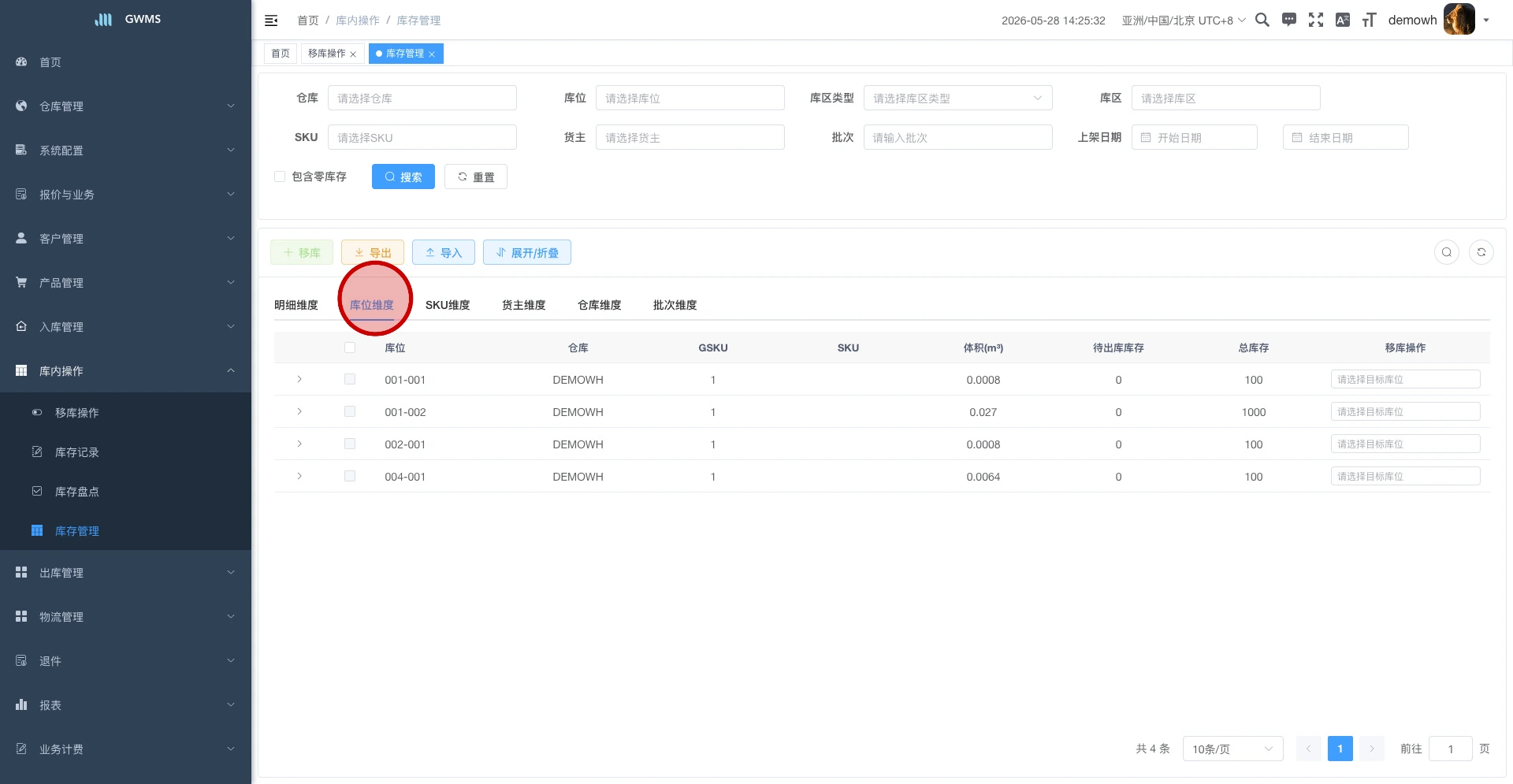Click the target location input for 001-001
Viewport: 1513px width, 784px height.
tap(1406, 379)
